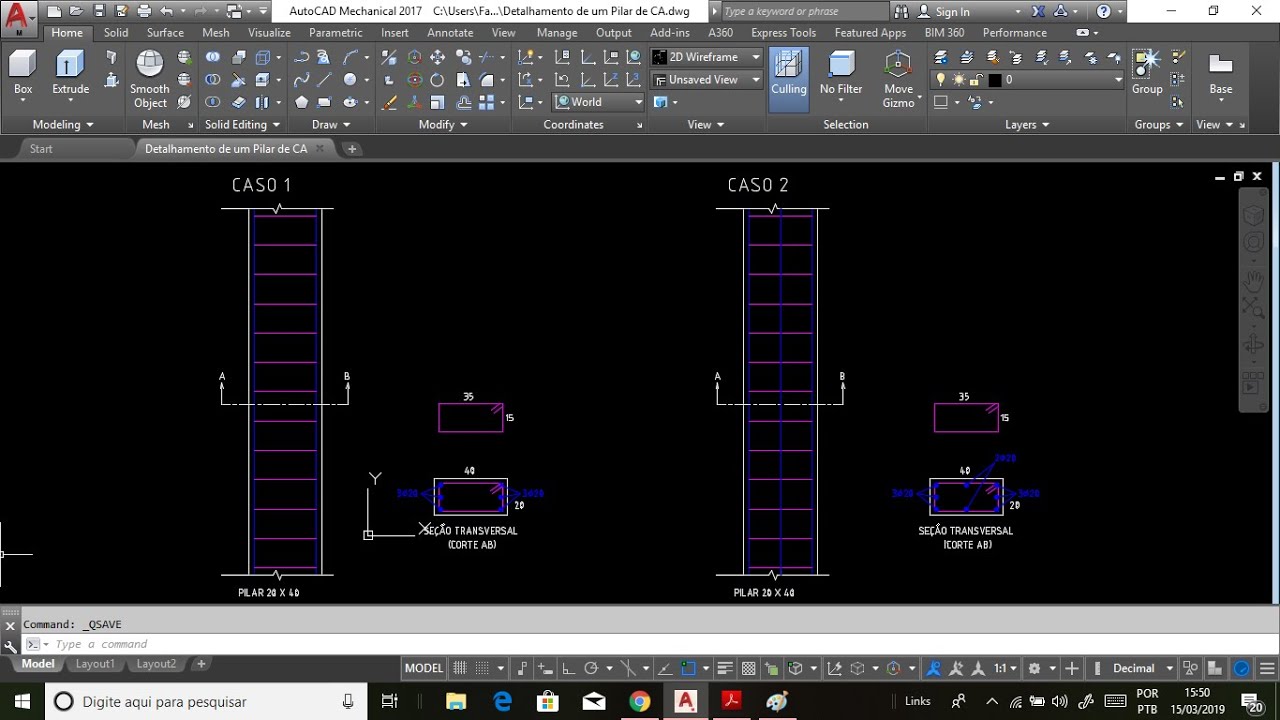Expand the Draw panel

click(x=331, y=125)
